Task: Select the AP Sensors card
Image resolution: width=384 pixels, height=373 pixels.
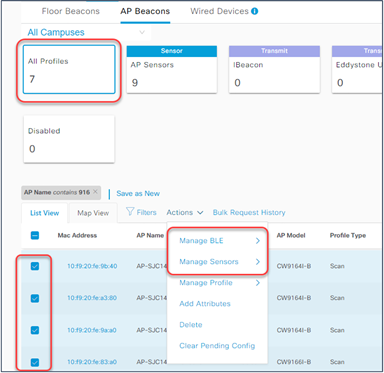Action: pyautogui.click(x=172, y=69)
